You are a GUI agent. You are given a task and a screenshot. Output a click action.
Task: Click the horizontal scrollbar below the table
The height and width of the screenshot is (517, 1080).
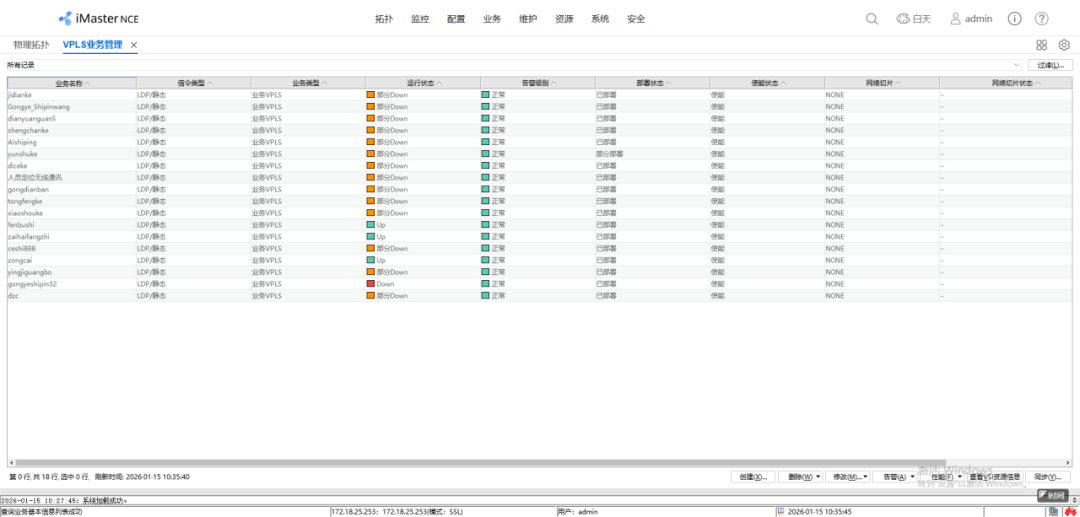(500, 463)
